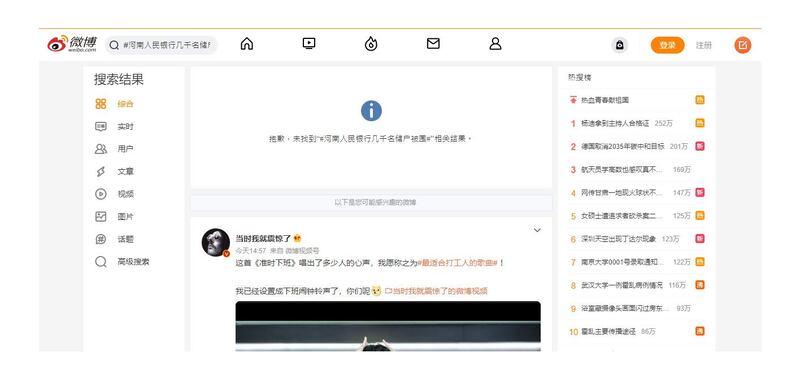
Task: Open hashtag #最适合打工人的歌曲#
Action: tap(457, 263)
